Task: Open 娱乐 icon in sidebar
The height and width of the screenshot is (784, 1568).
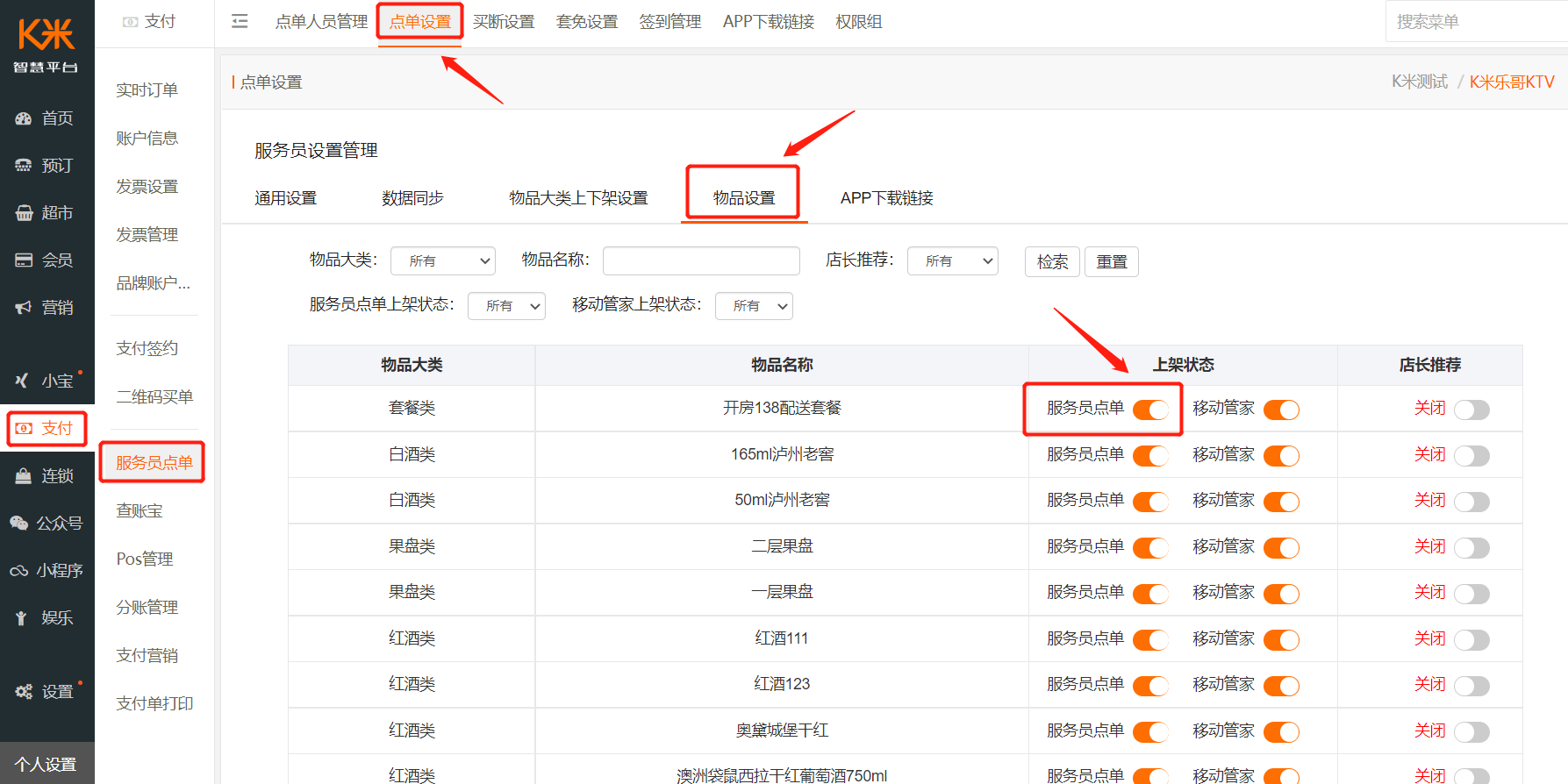Action: pos(22,618)
